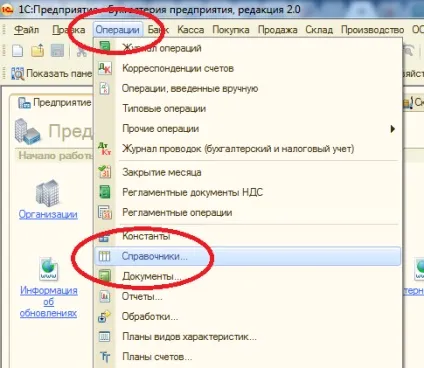Select Константы menu entry

click(x=248, y=236)
